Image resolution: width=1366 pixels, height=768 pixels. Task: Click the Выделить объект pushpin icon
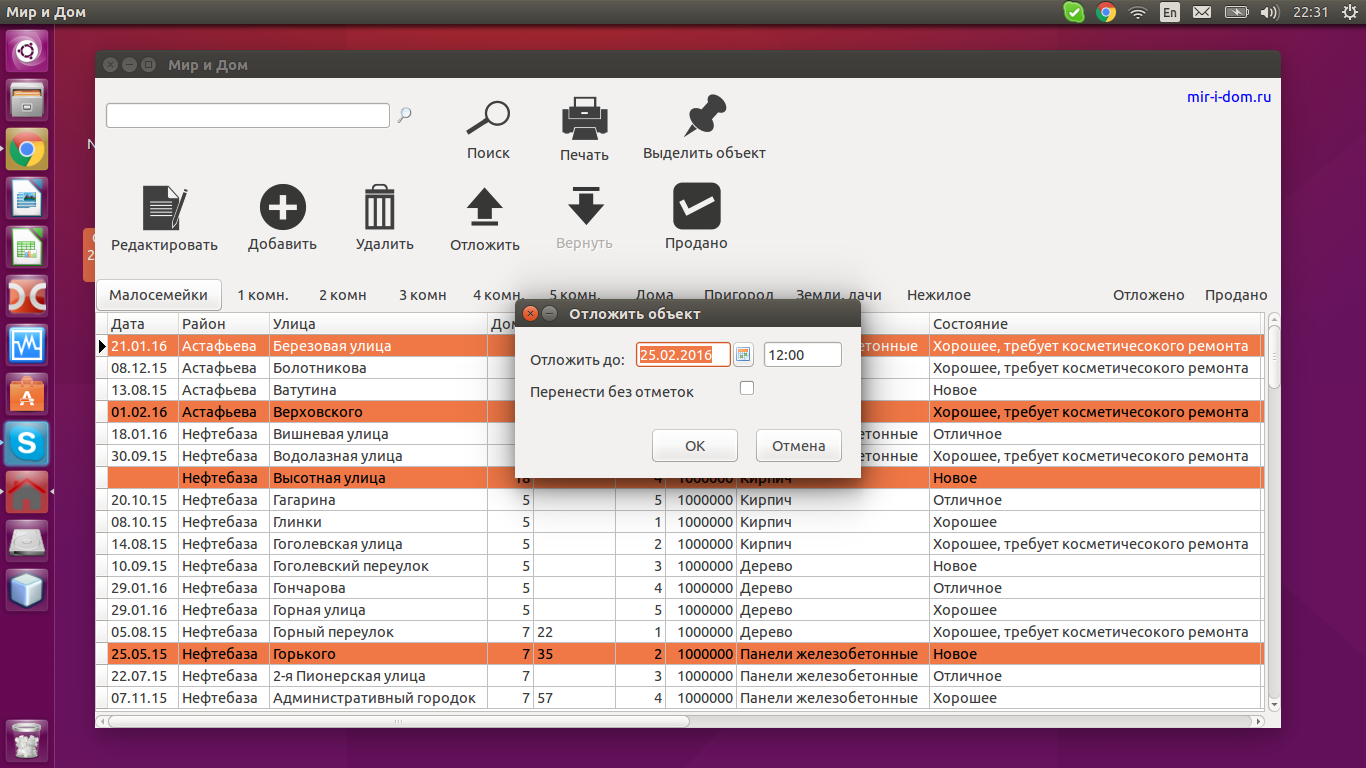click(x=704, y=117)
